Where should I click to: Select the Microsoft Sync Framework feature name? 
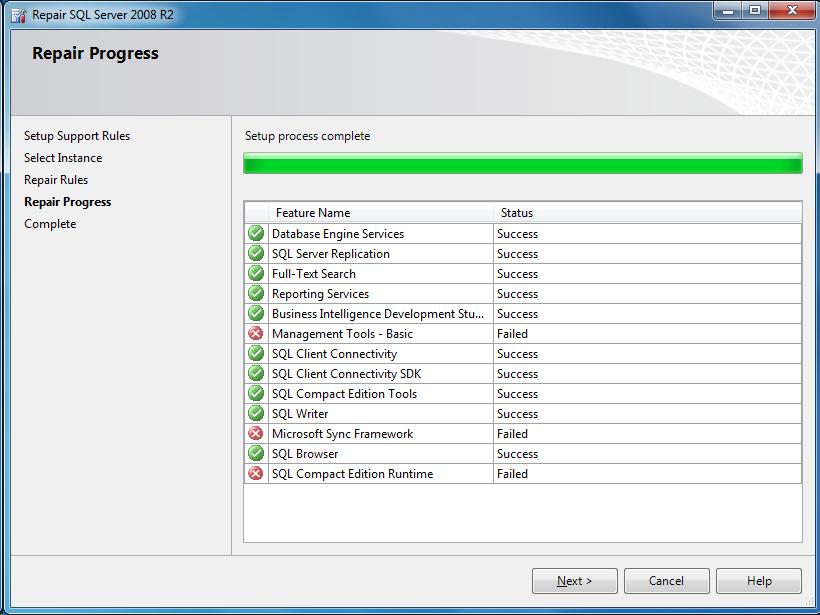click(342, 434)
